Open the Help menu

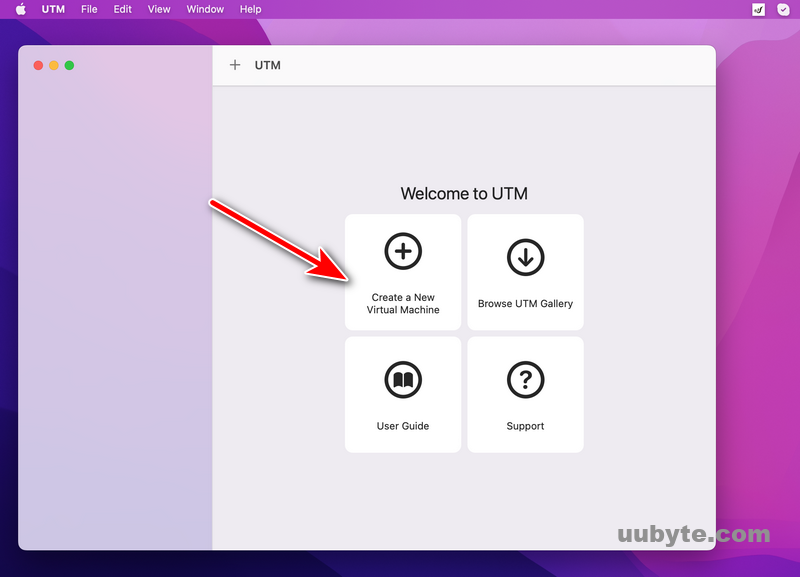pos(250,9)
